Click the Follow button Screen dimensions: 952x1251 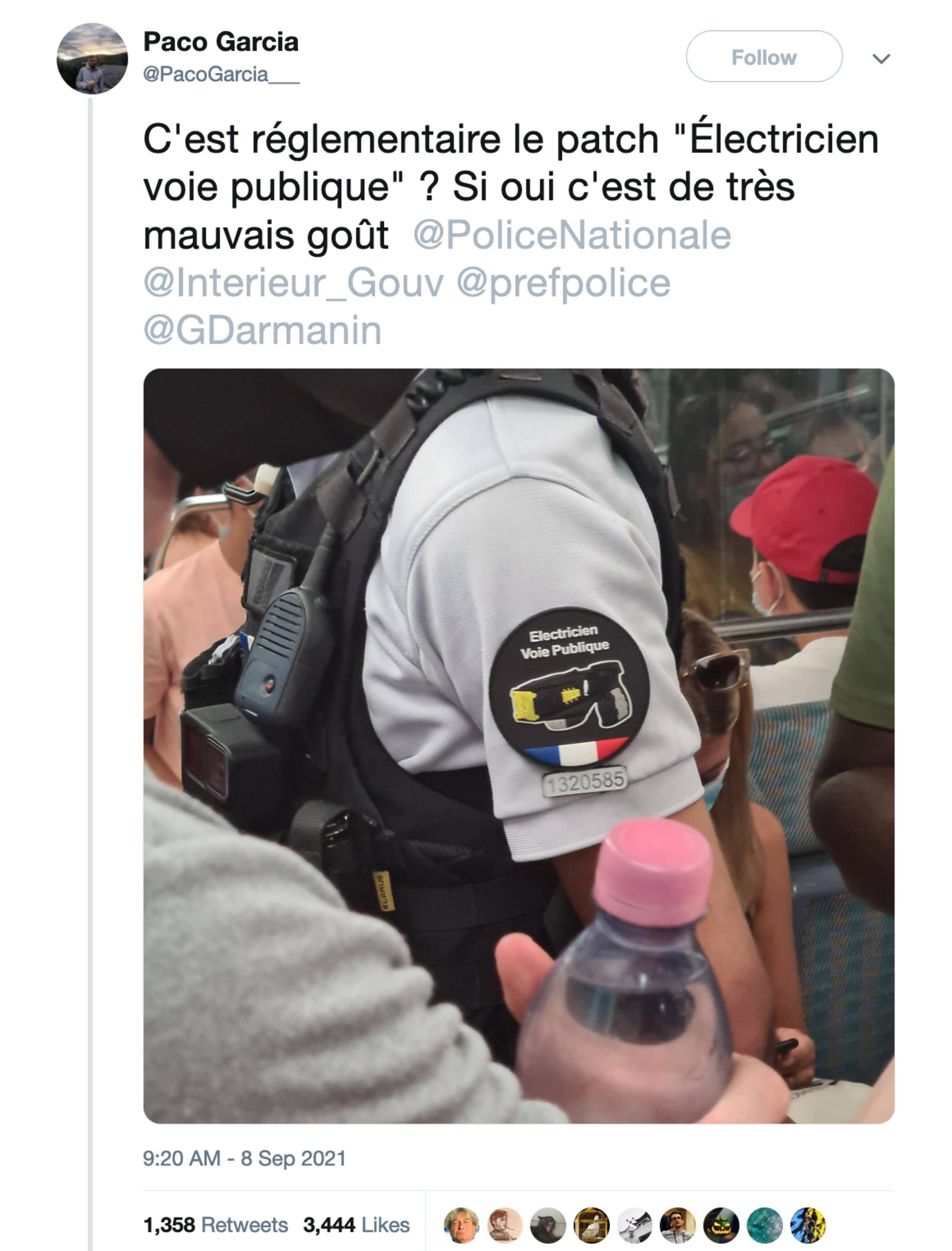[764, 57]
